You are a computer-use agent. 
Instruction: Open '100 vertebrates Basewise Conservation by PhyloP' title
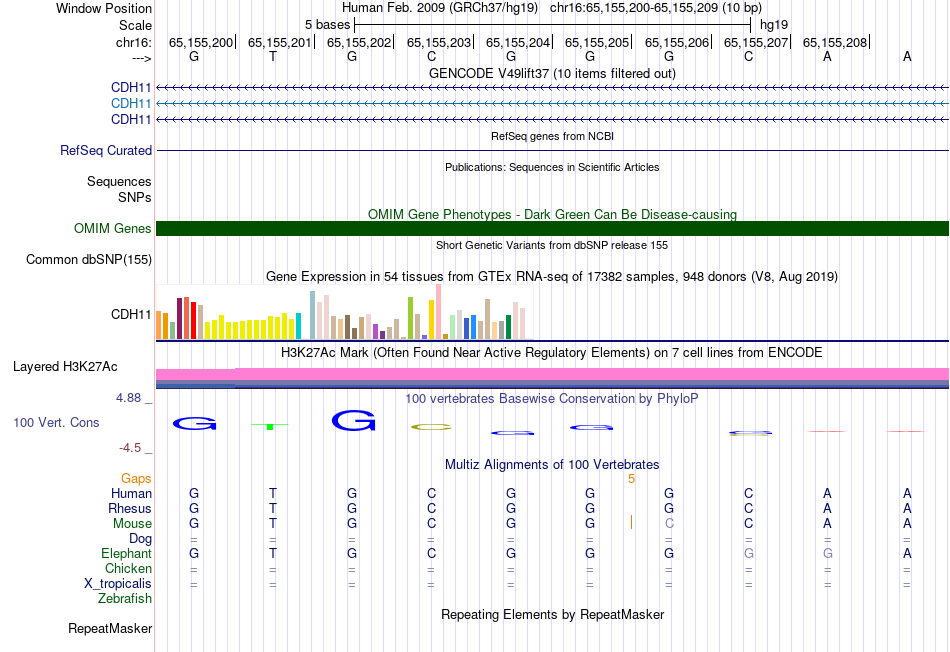552,399
